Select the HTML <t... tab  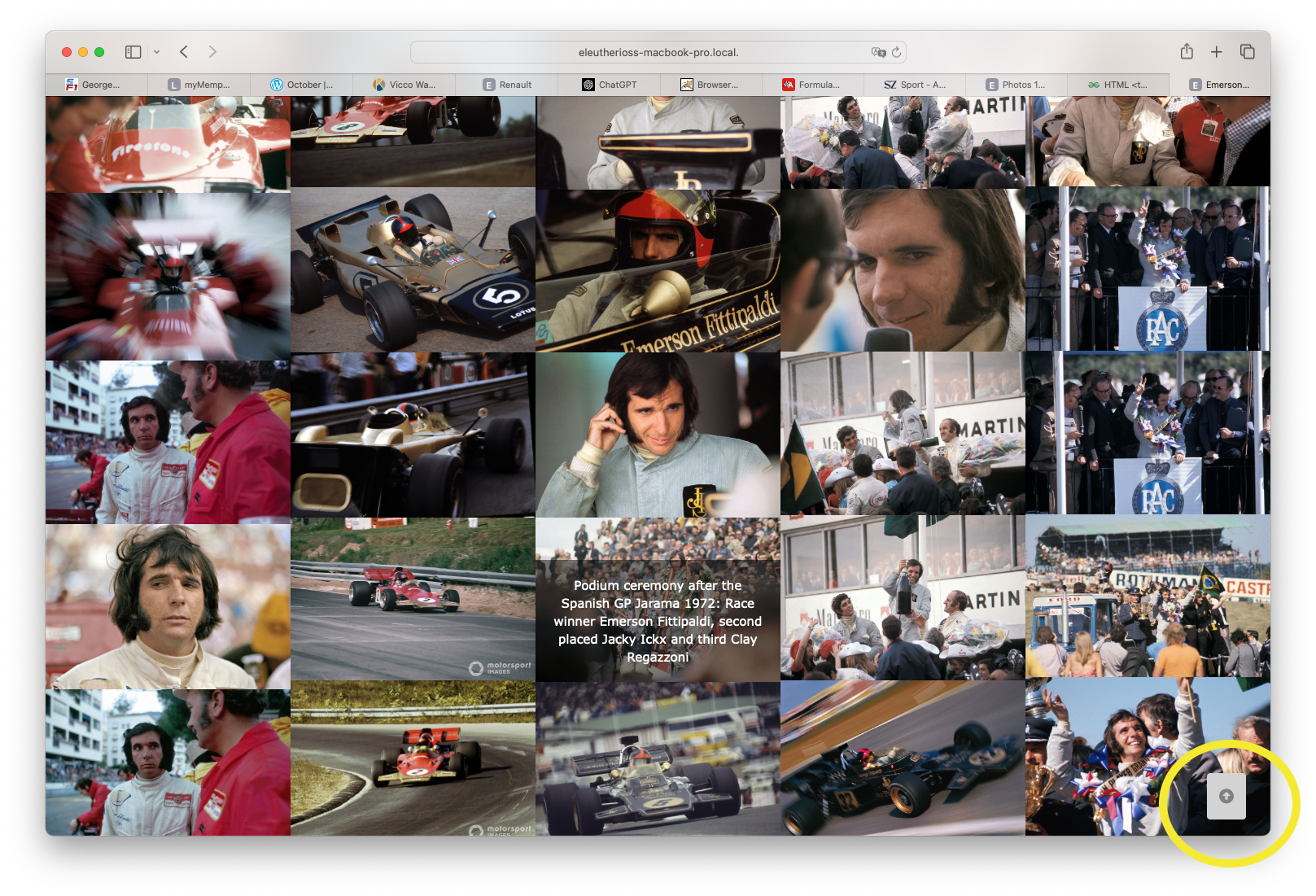pyautogui.click(x=1118, y=85)
